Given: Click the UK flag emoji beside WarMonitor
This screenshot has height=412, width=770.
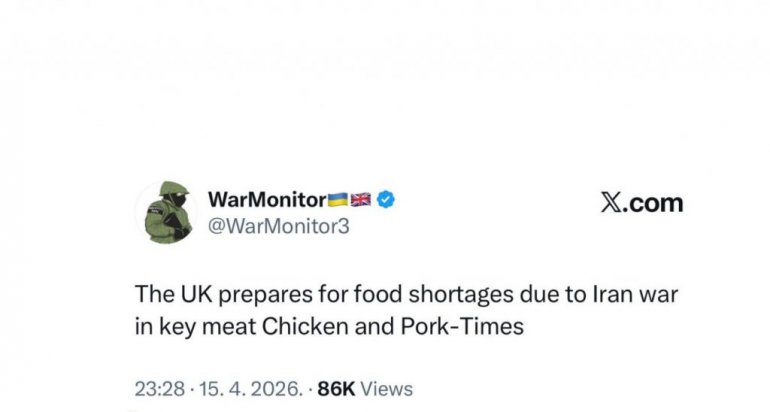Looking at the screenshot, I should (x=360, y=199).
